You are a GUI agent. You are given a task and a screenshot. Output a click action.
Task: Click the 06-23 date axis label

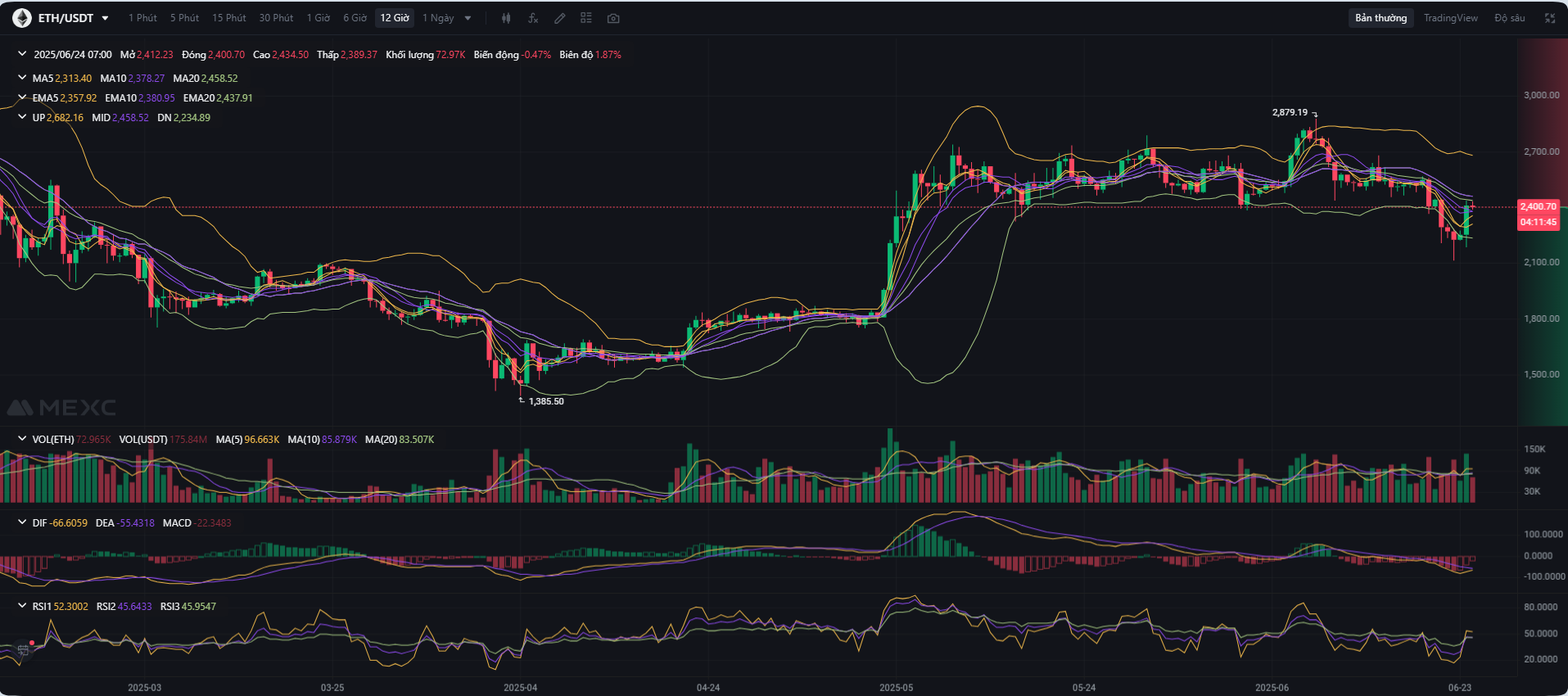tap(1459, 688)
